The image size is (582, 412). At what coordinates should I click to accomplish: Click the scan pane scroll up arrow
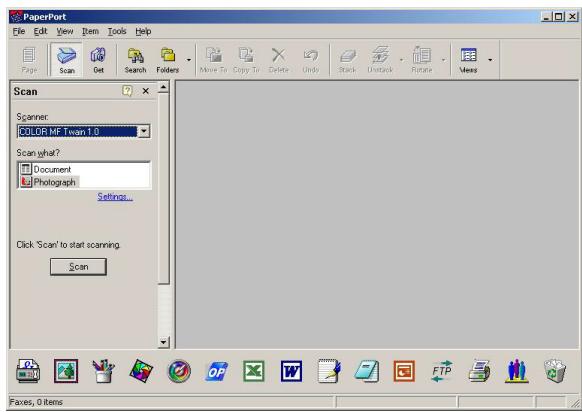pyautogui.click(x=163, y=87)
